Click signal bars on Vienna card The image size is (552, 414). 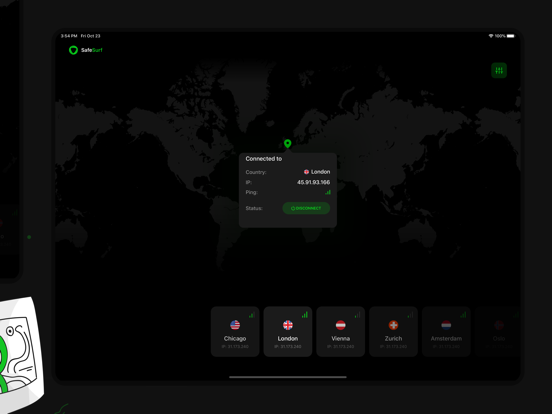coord(357,315)
